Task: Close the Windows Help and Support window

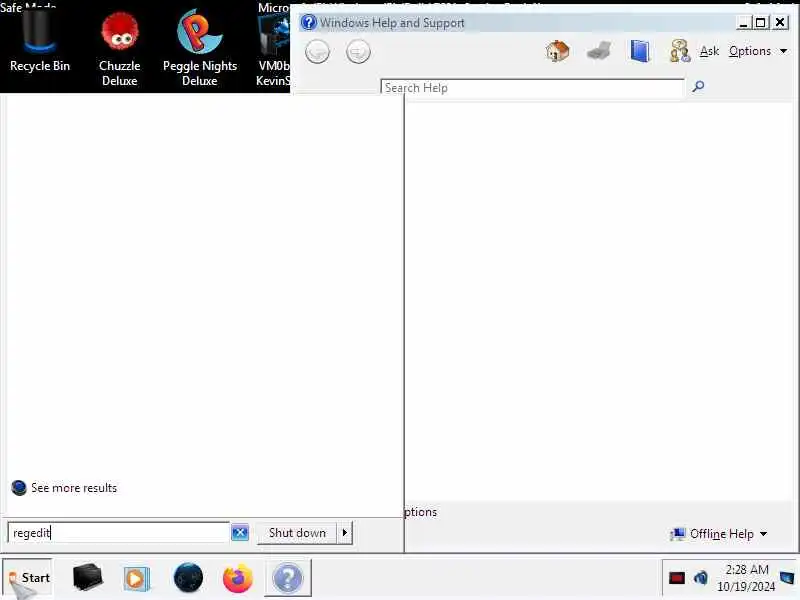Action: [780, 22]
